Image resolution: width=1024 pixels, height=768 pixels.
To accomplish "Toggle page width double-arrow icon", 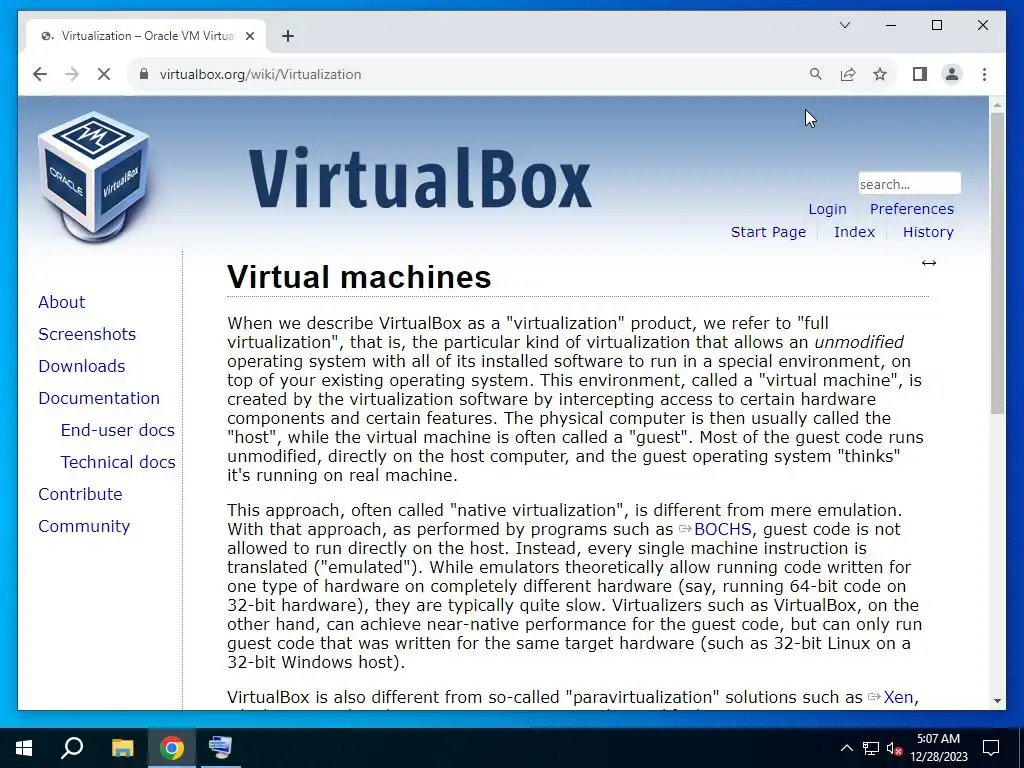I will pyautogui.click(x=929, y=263).
